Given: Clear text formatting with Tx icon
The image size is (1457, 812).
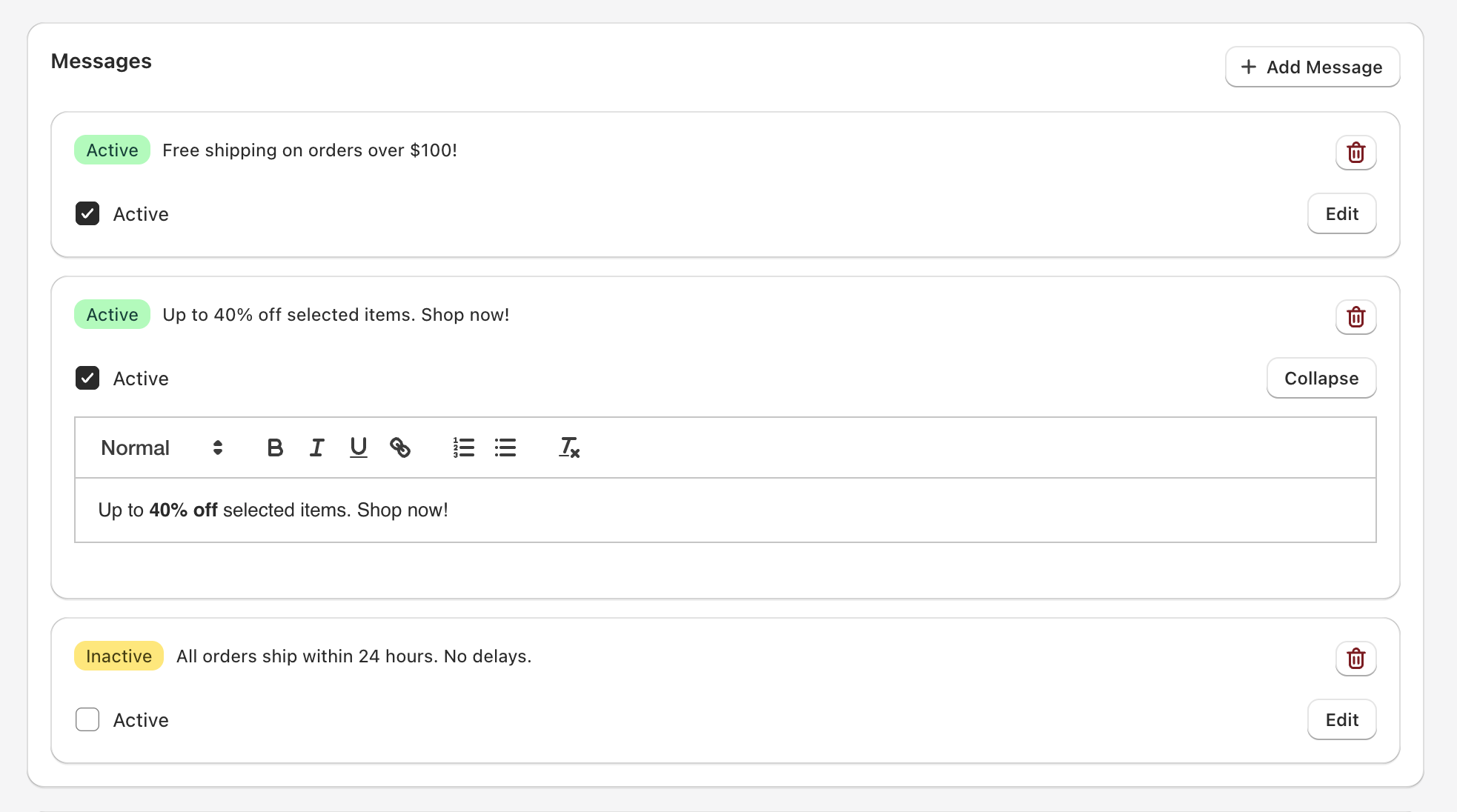Looking at the screenshot, I should click(x=568, y=447).
